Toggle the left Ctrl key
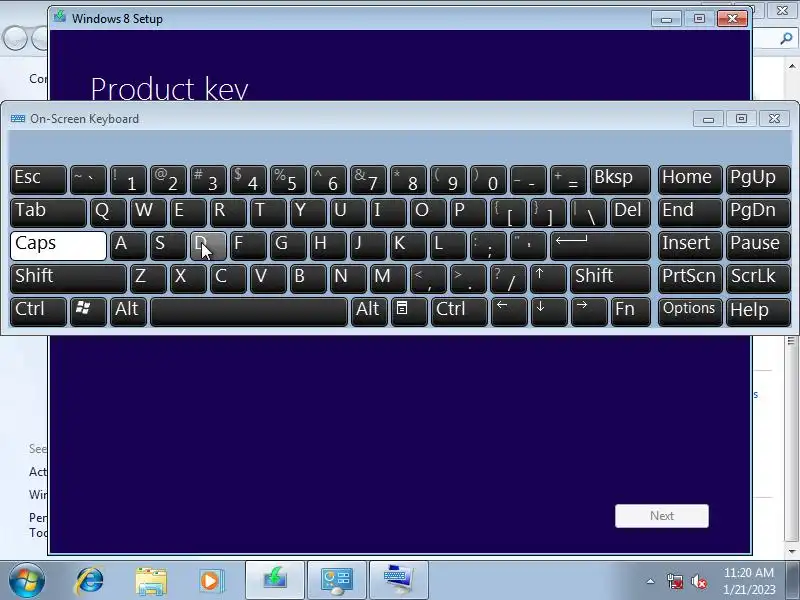The width and height of the screenshot is (800, 600). pos(38,311)
